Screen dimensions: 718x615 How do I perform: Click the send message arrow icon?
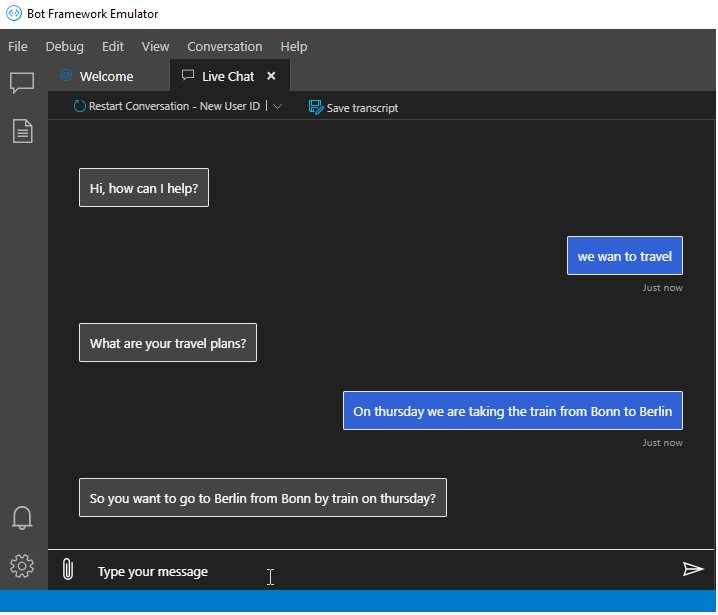click(x=693, y=569)
